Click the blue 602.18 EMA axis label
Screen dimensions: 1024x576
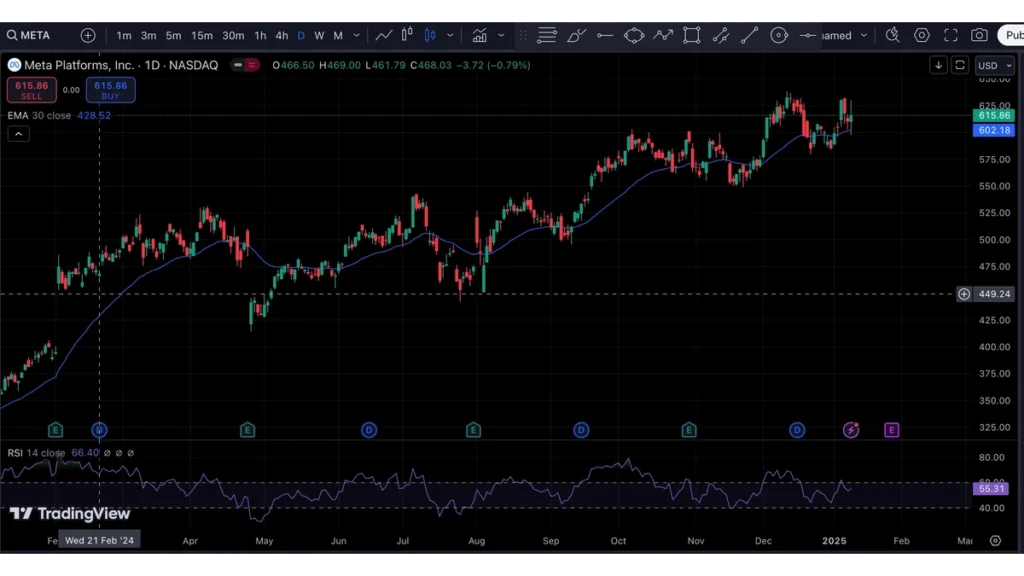pyautogui.click(x=994, y=131)
